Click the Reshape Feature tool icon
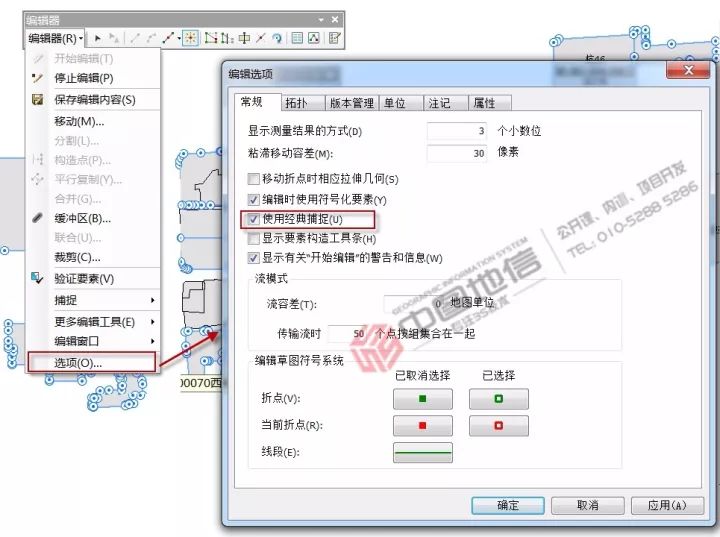The width and height of the screenshot is (720, 537). (x=227, y=38)
